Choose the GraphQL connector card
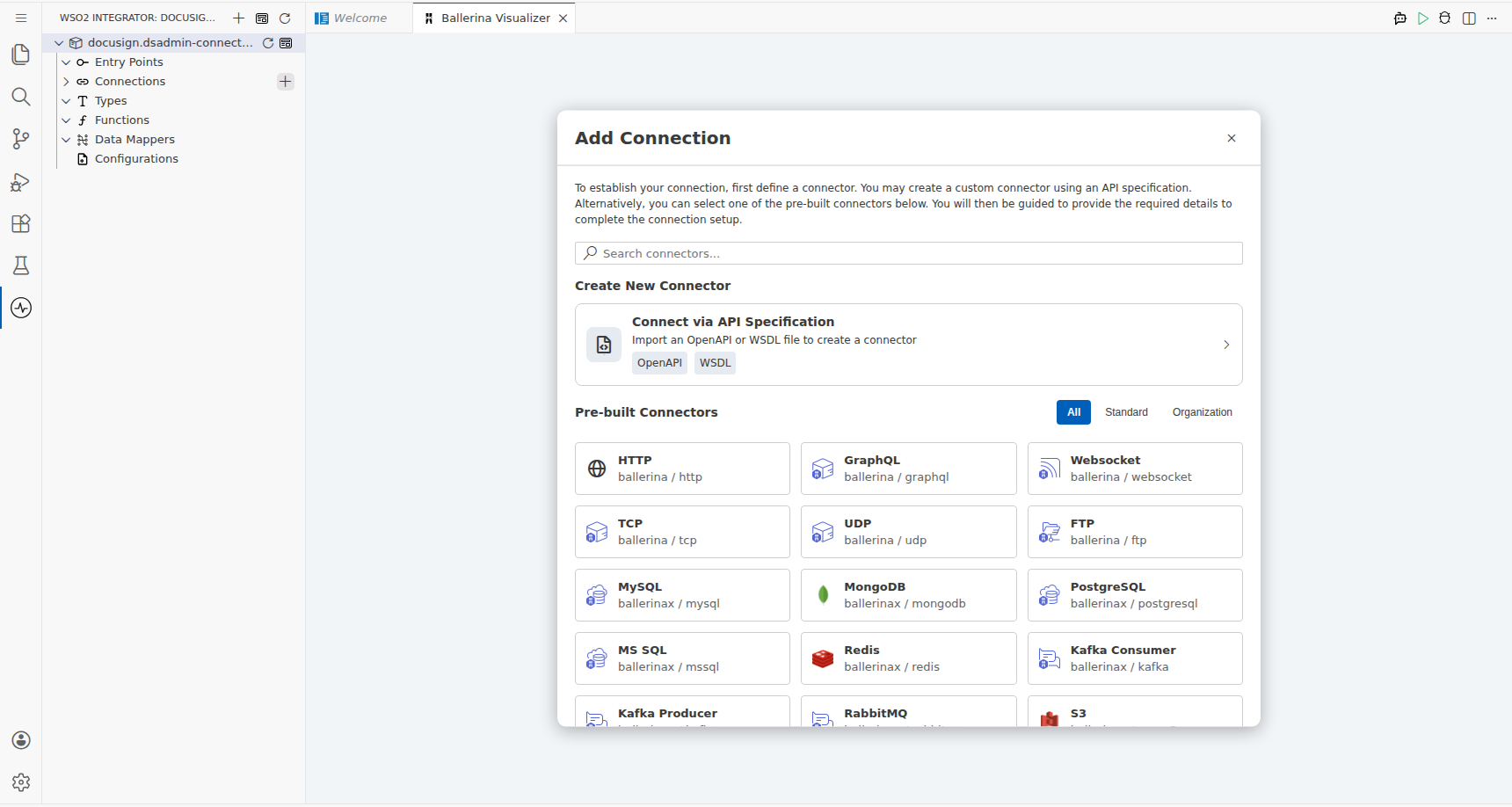Image resolution: width=1512 pixels, height=807 pixels. click(909, 469)
